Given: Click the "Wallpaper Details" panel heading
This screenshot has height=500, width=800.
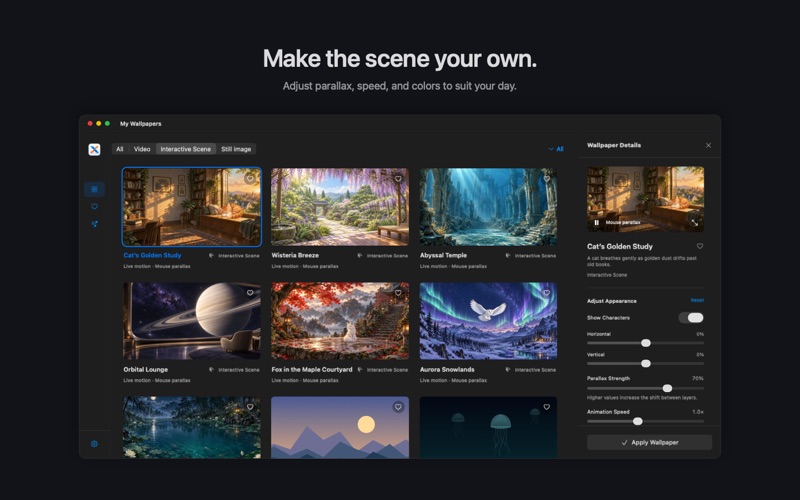Looking at the screenshot, I should click(614, 145).
